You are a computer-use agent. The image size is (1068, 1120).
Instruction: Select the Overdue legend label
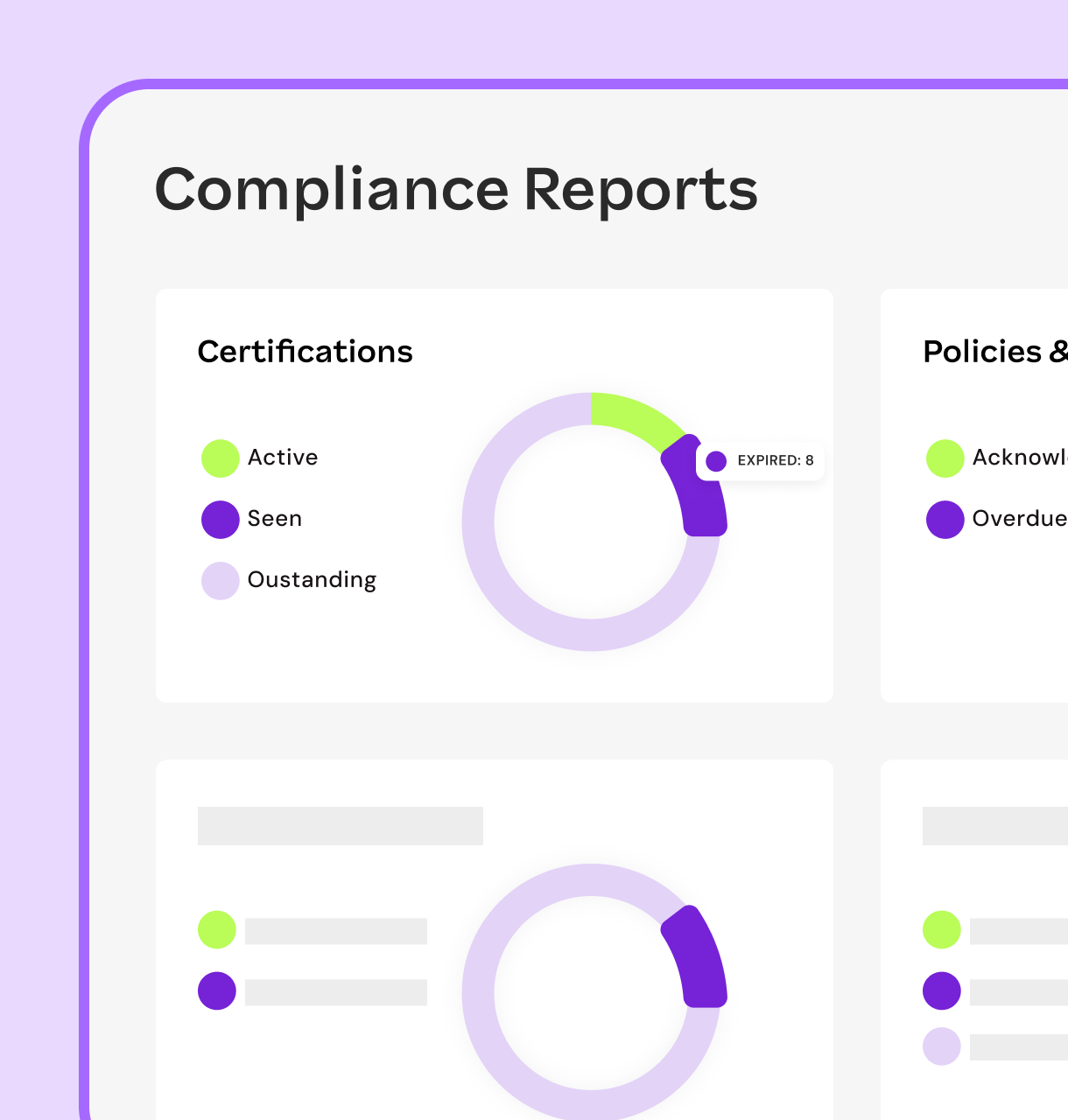tap(1020, 519)
